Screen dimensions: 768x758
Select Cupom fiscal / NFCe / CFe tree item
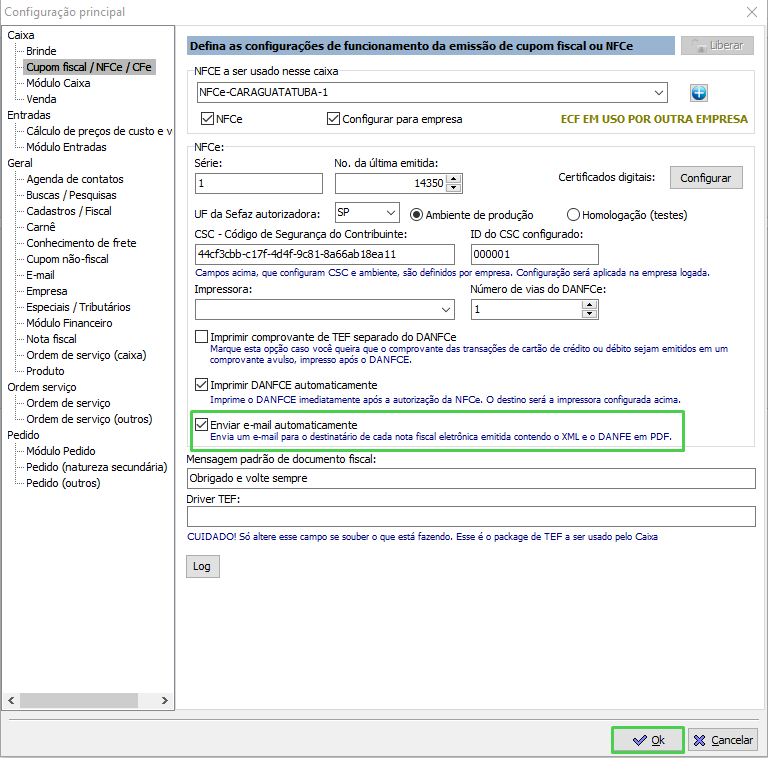point(89,67)
